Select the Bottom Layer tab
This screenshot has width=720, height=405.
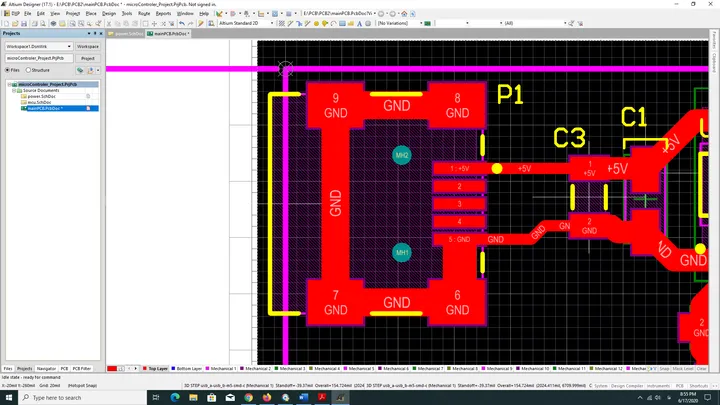tap(186, 369)
